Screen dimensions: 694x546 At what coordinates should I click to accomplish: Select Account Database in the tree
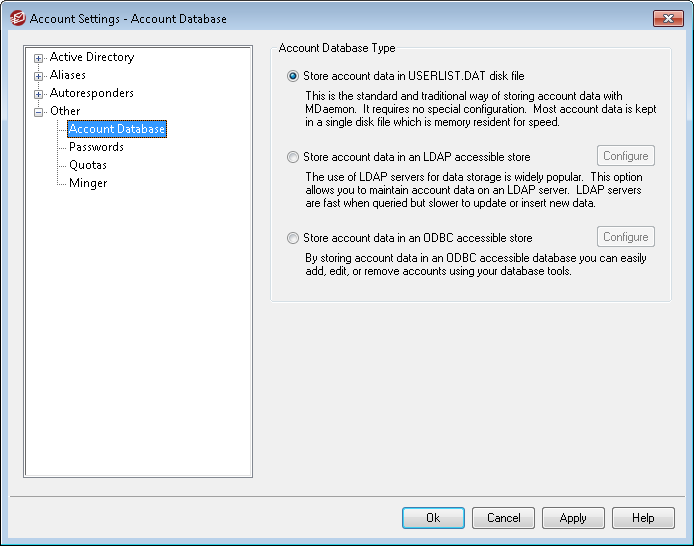[x=116, y=129]
